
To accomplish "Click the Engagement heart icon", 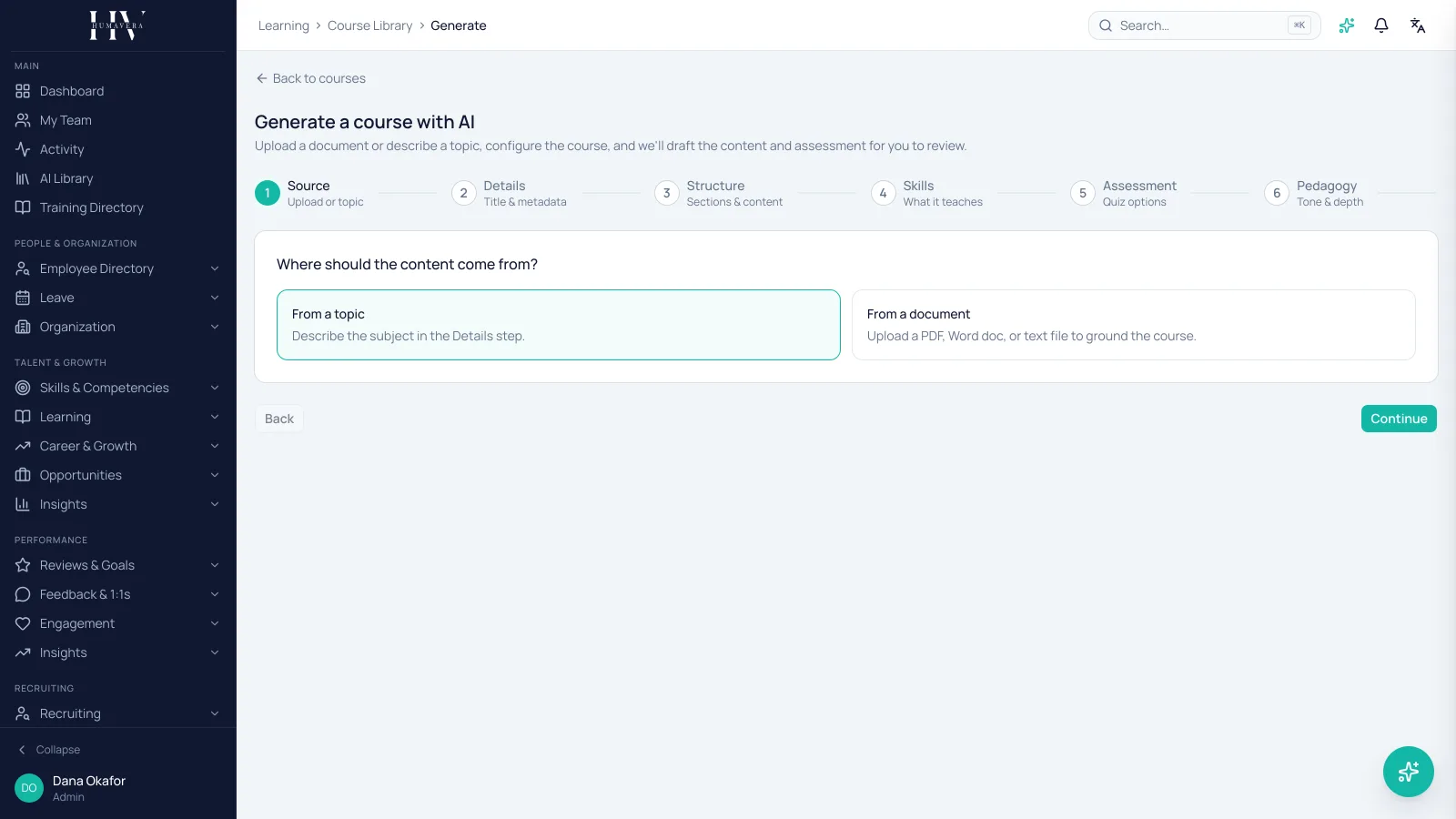I will (23, 623).
